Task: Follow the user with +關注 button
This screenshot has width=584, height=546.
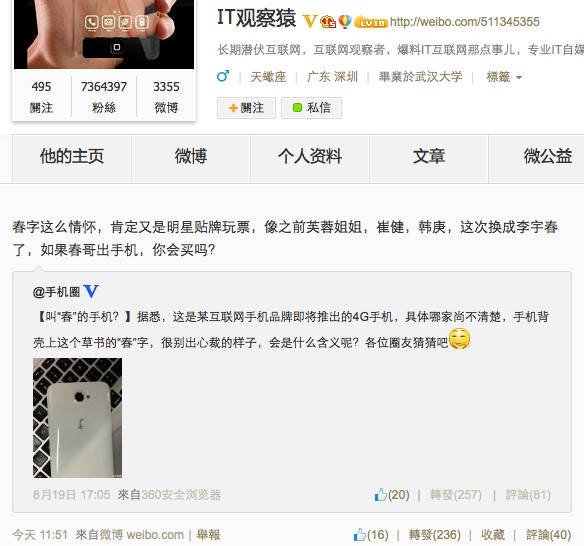Action: point(247,108)
